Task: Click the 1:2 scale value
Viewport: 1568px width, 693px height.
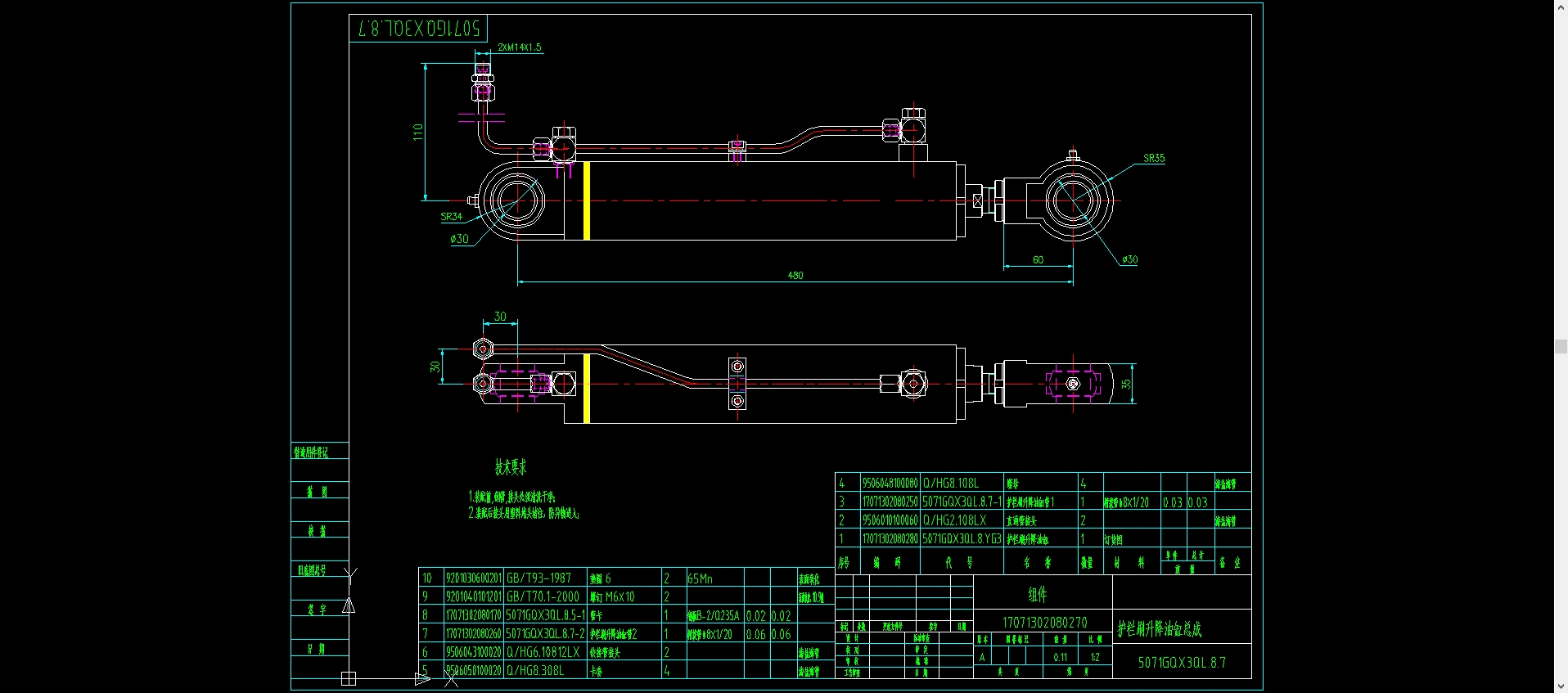Action: (1095, 657)
